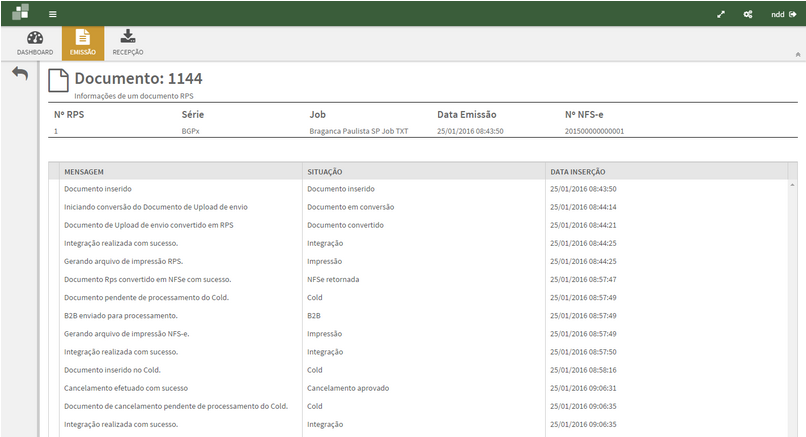The width and height of the screenshot is (806, 437).
Task: Open settings via the gears icon
Action: [x=747, y=14]
